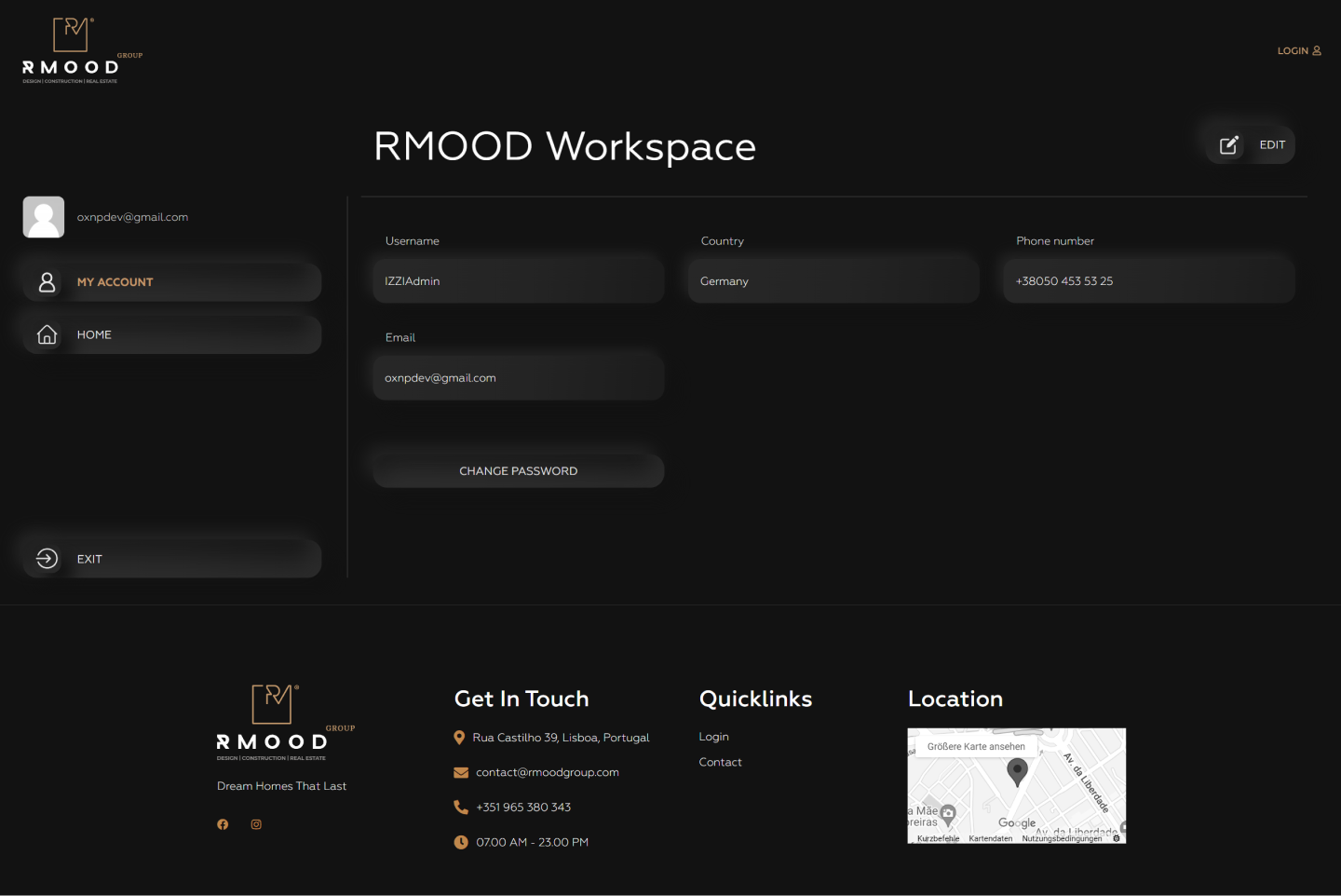
Task: Open the Facebook icon in the footer
Action: [223, 824]
